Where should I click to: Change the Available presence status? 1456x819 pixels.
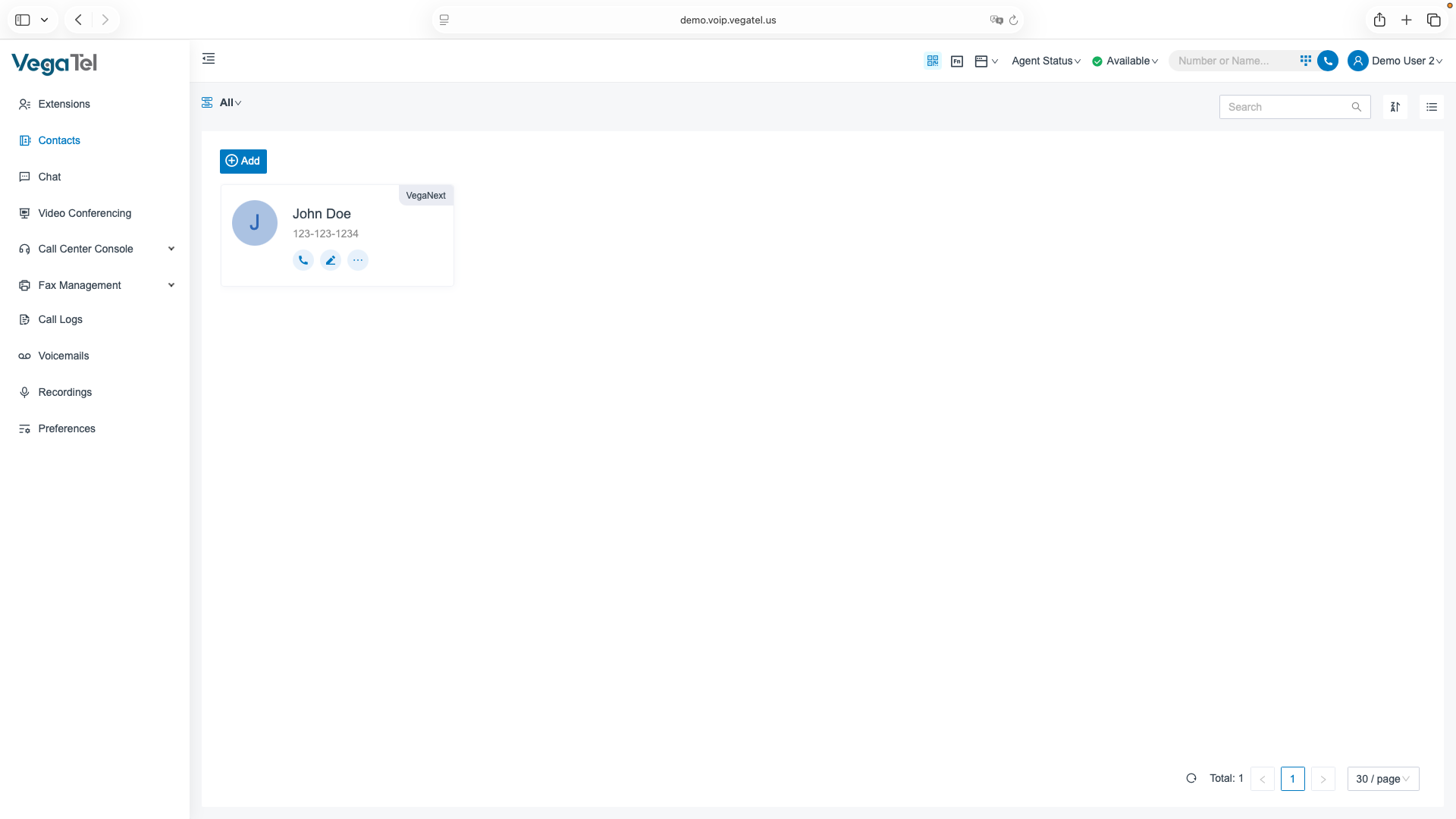(x=1125, y=61)
